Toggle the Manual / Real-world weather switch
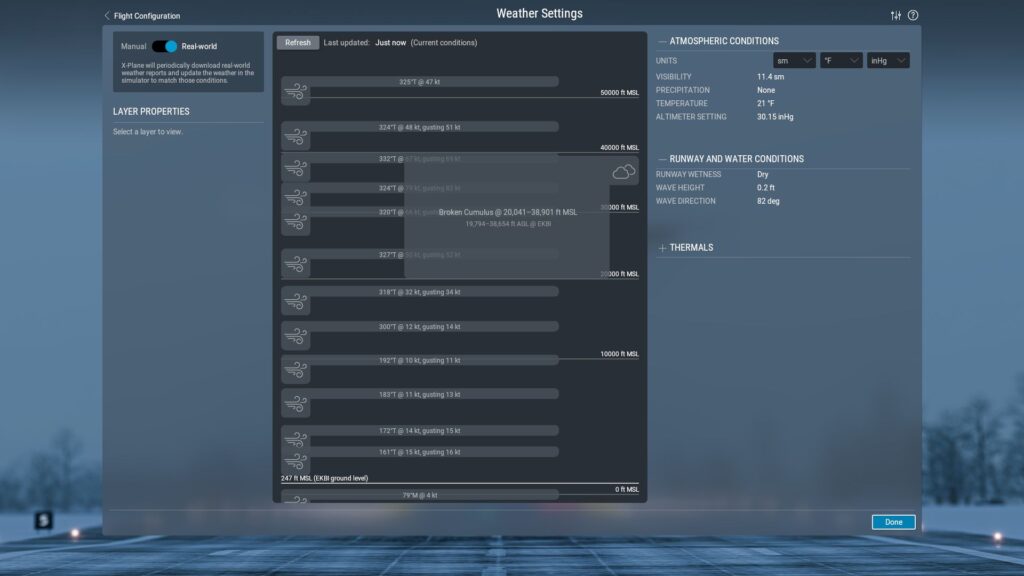1024x576 pixels. point(165,46)
